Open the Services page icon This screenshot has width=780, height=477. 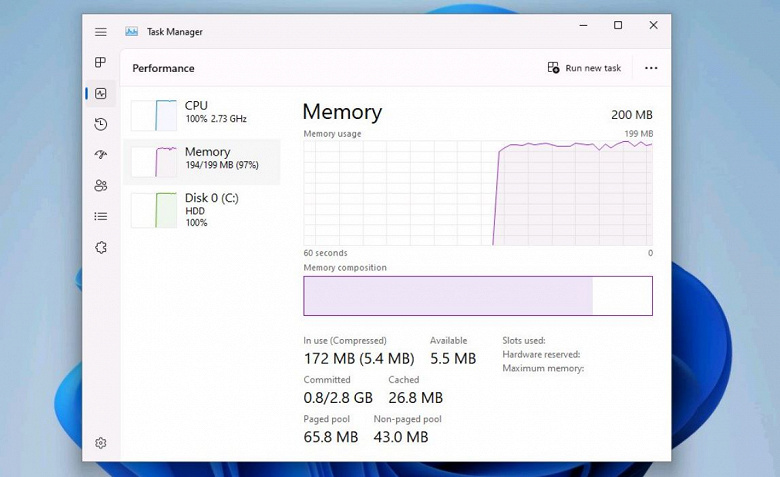[x=100, y=247]
